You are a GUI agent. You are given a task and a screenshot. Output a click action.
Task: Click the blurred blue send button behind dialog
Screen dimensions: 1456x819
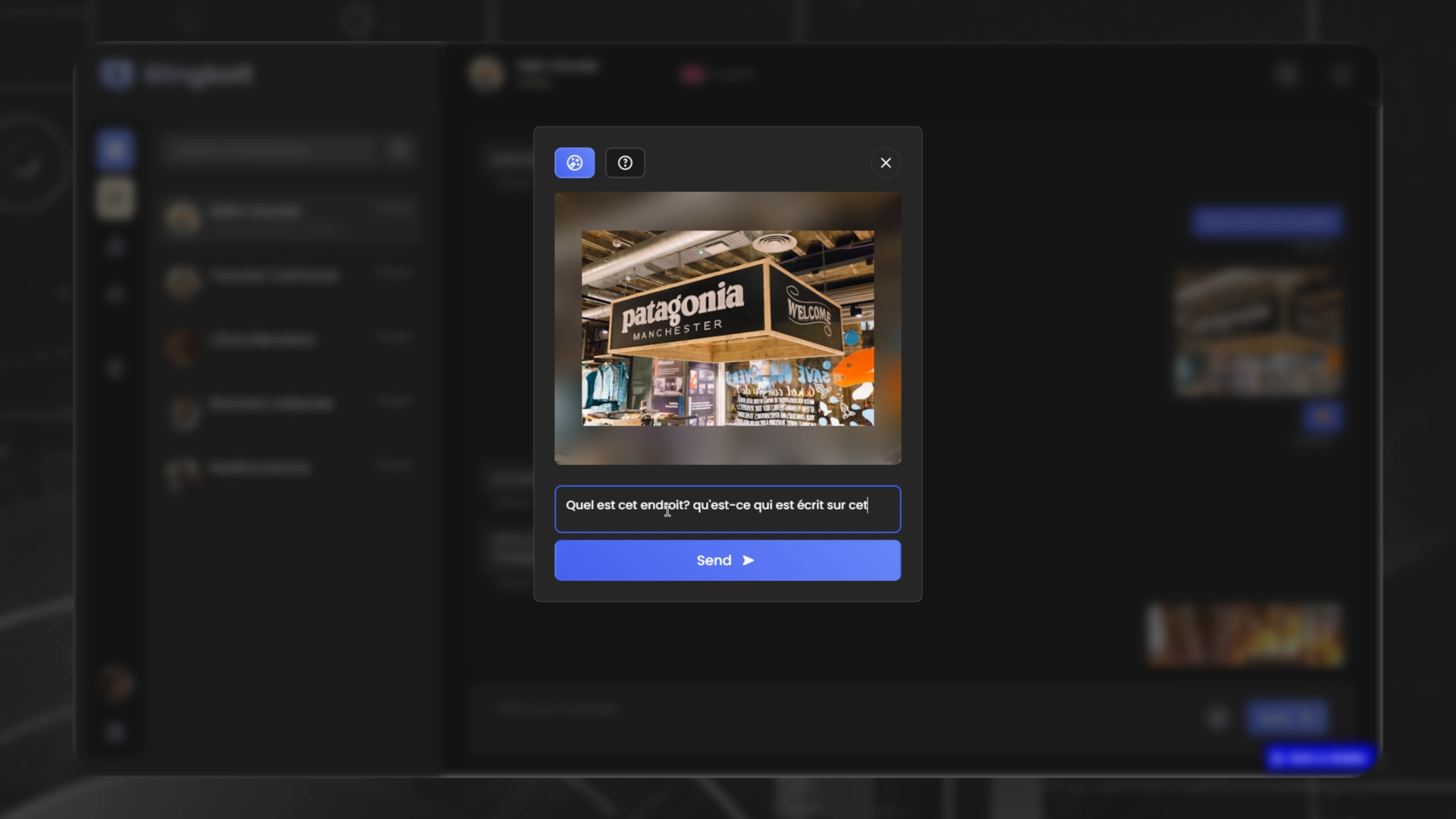pos(1287,717)
